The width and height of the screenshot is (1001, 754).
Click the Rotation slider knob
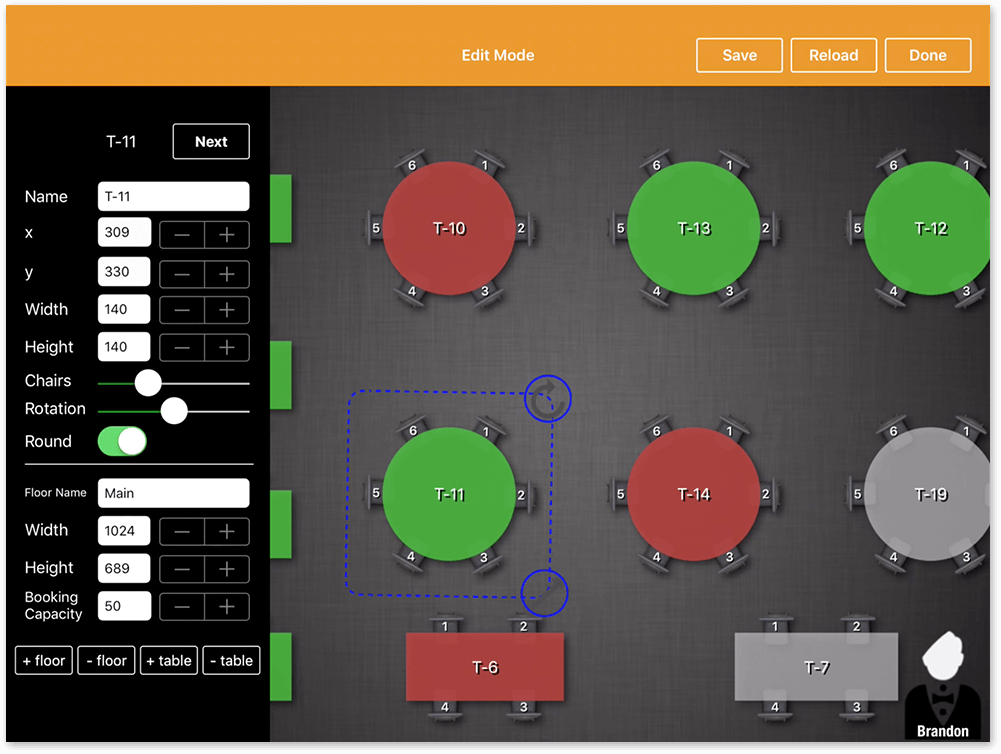[174, 411]
